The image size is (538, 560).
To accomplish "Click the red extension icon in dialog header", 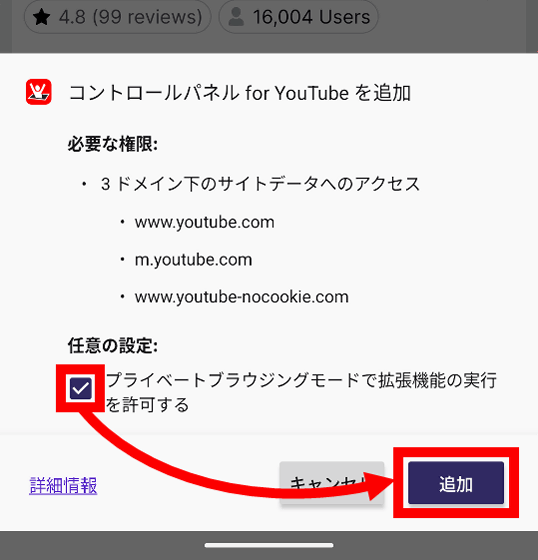I will pyautogui.click(x=39, y=92).
